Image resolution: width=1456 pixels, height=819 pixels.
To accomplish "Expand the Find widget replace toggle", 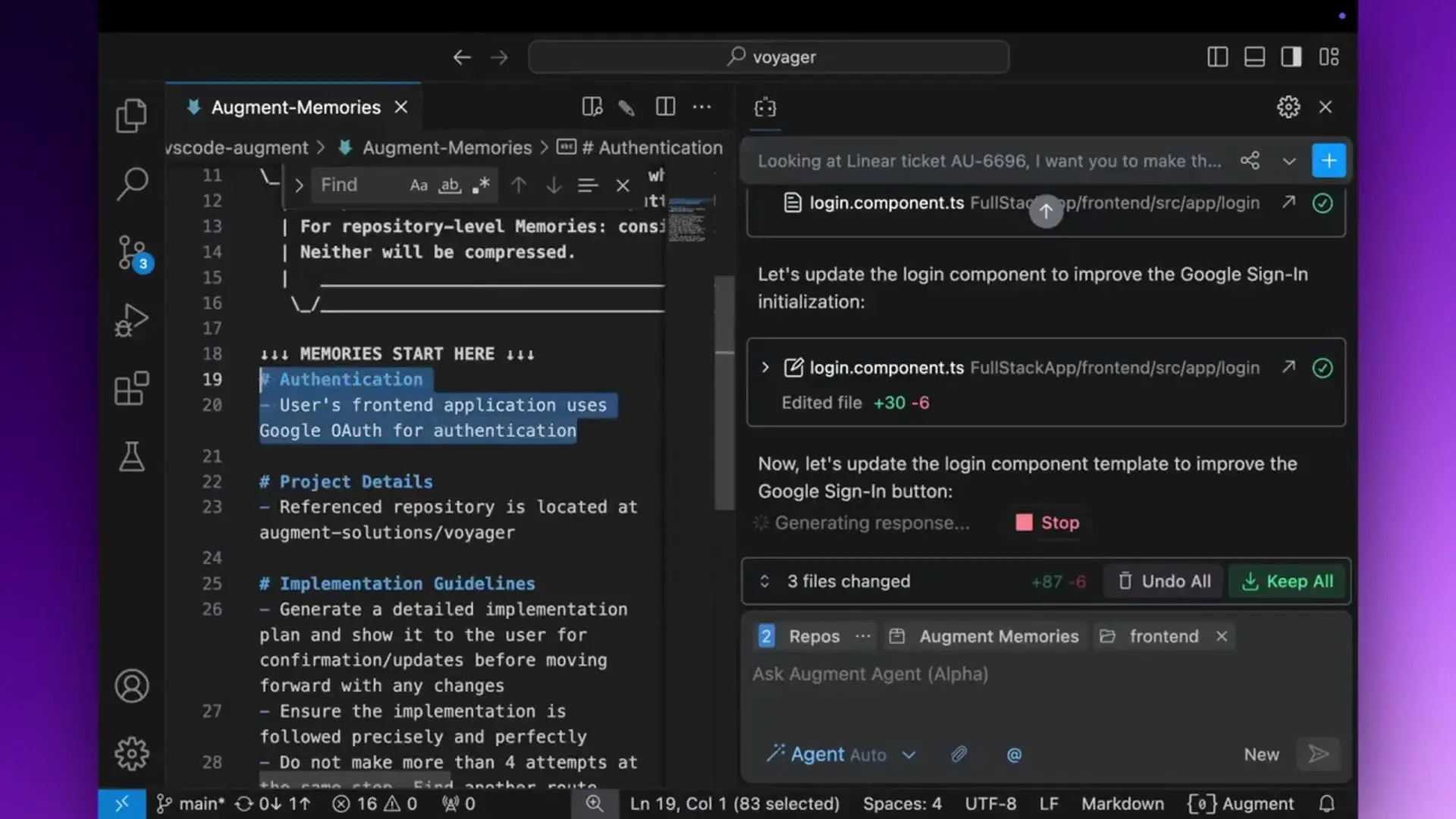I will pos(299,185).
